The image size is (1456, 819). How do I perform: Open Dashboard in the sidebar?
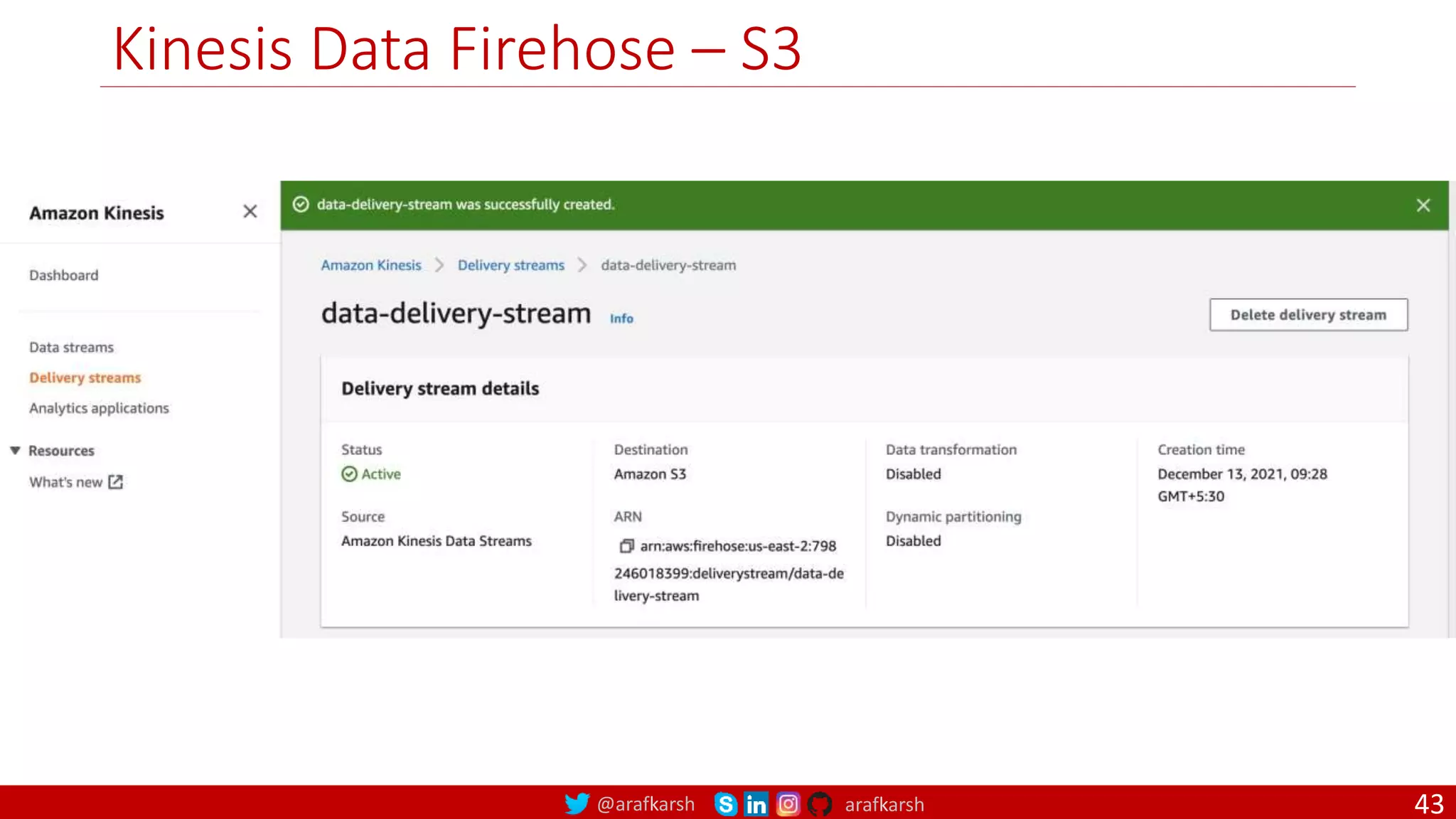pyautogui.click(x=63, y=275)
